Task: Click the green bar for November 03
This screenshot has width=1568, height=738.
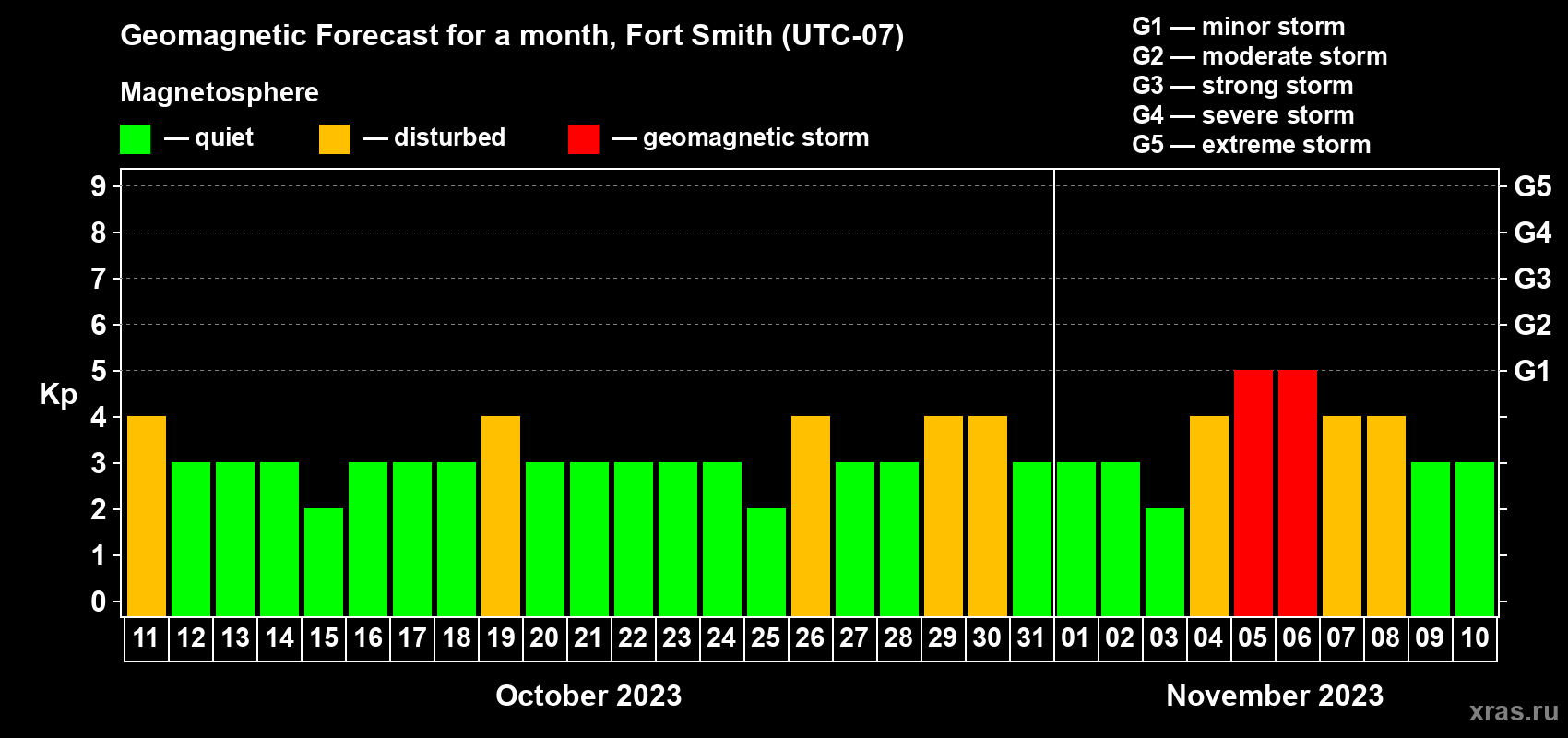Action: point(1165,562)
